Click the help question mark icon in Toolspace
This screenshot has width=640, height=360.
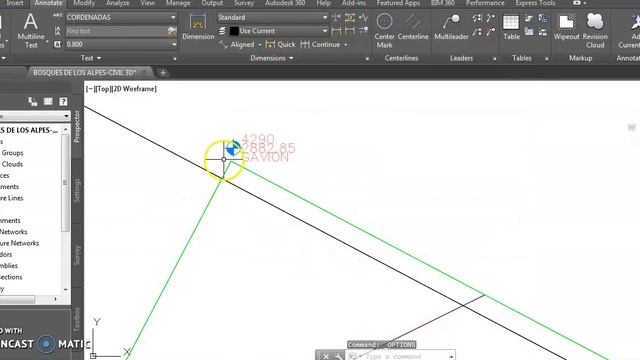(x=63, y=102)
